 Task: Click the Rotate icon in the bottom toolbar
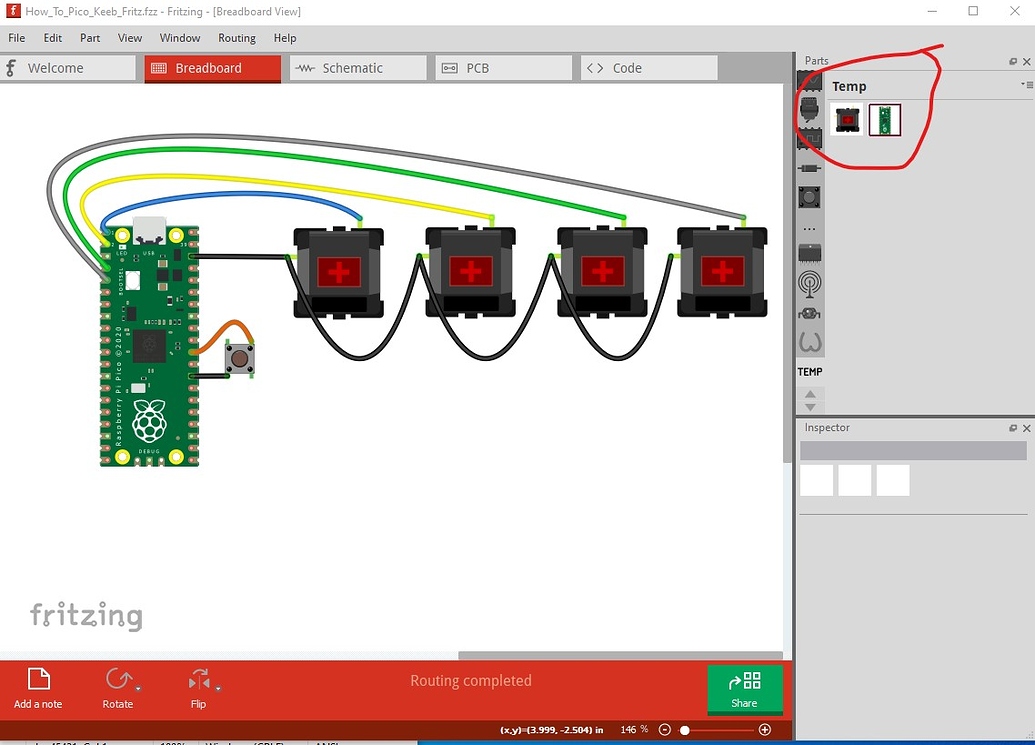click(118, 680)
